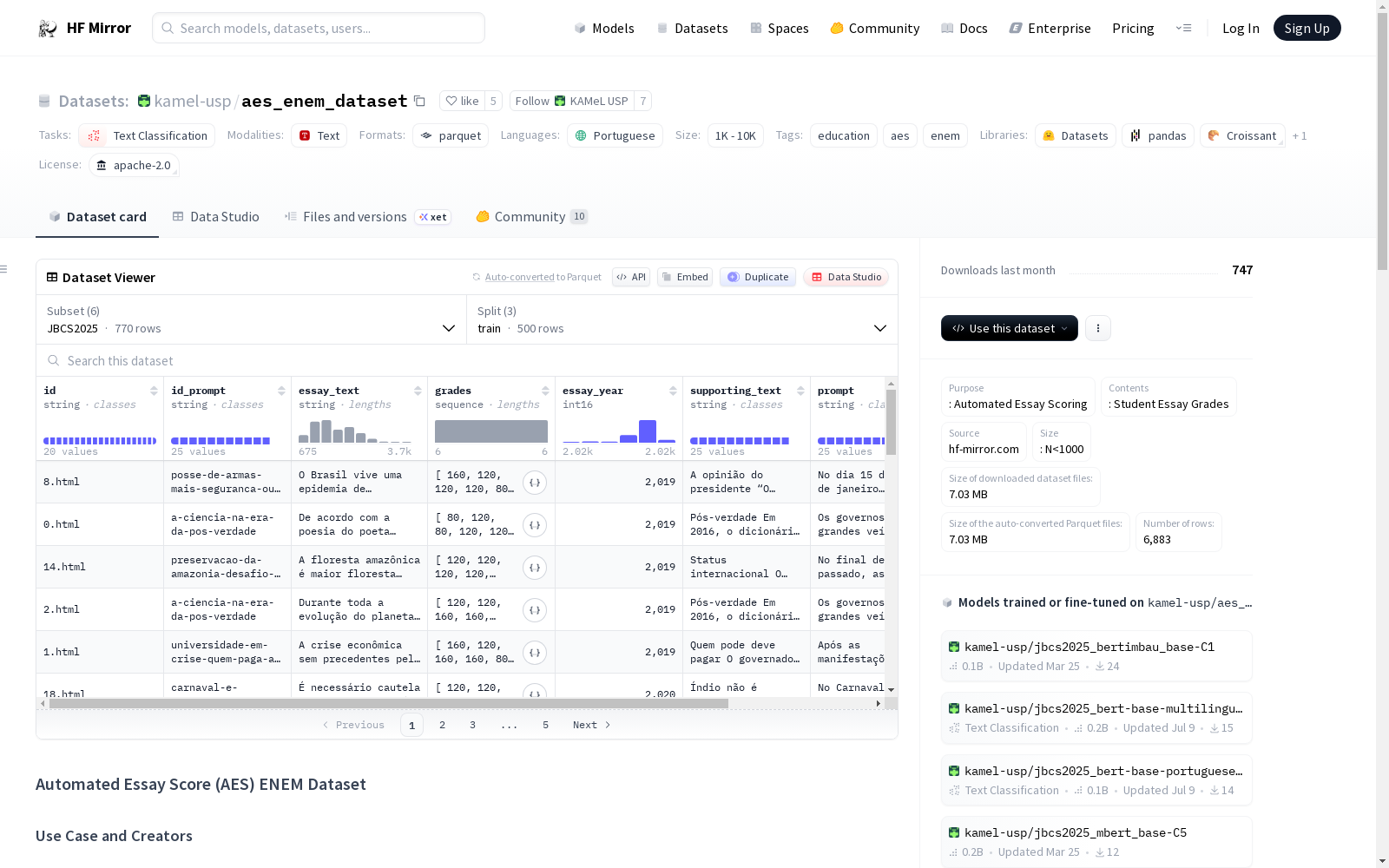Click the HF Mirror logo icon
1389x868 pixels.
[48, 29]
